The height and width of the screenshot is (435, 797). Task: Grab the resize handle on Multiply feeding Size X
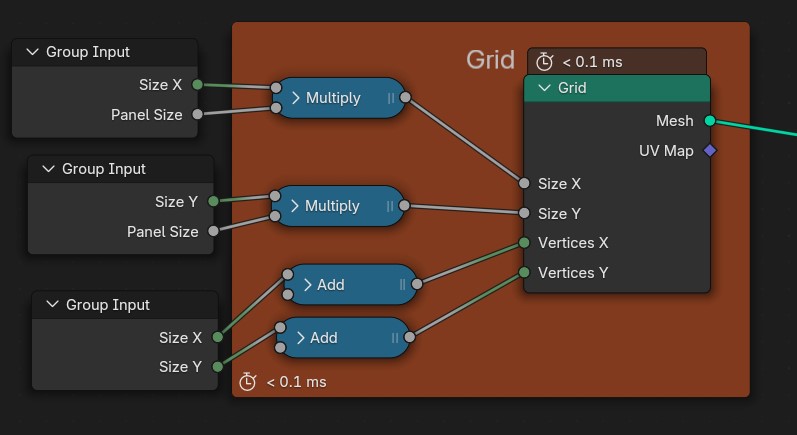[391, 98]
